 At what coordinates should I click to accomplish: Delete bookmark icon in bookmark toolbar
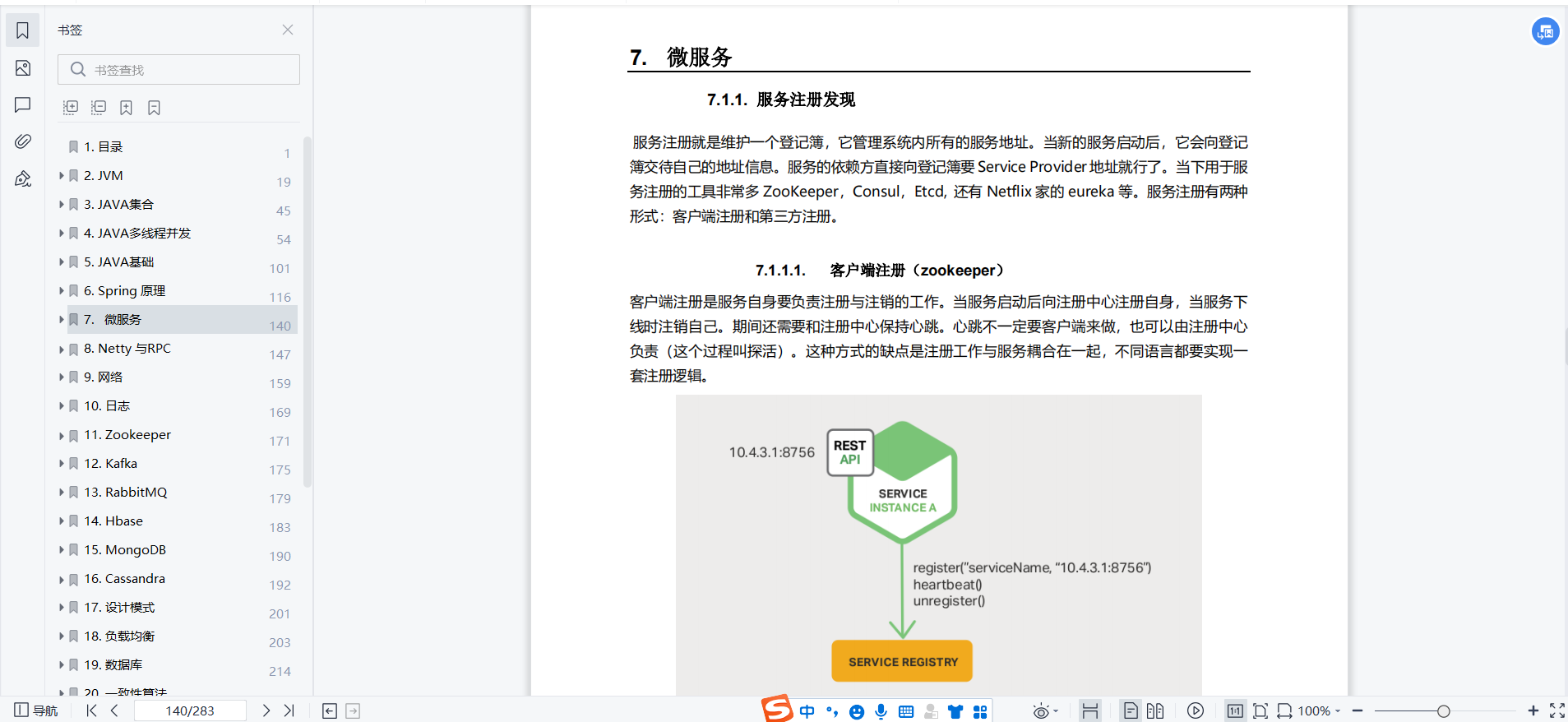coord(154,108)
